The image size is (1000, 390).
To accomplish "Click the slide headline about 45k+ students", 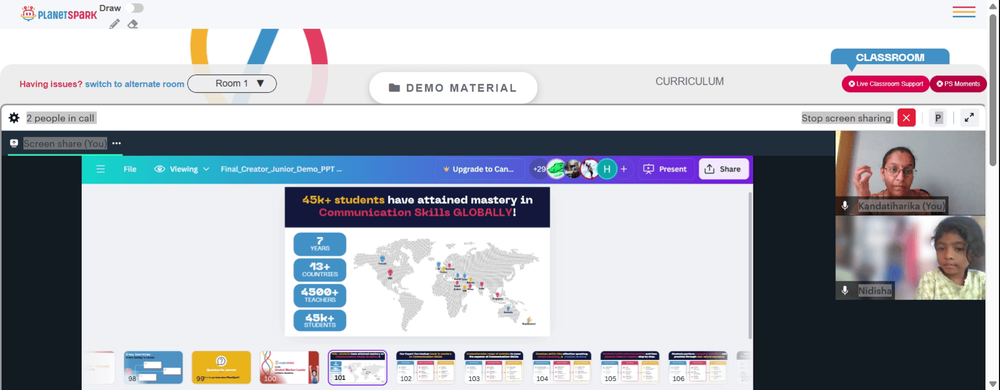I will point(417,206).
